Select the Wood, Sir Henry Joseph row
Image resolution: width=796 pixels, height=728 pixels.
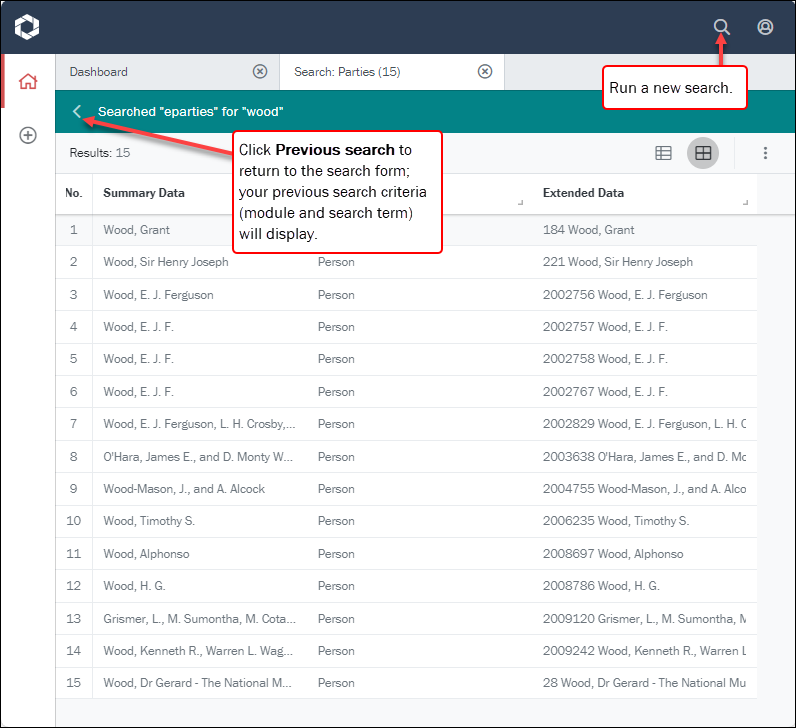click(166, 262)
